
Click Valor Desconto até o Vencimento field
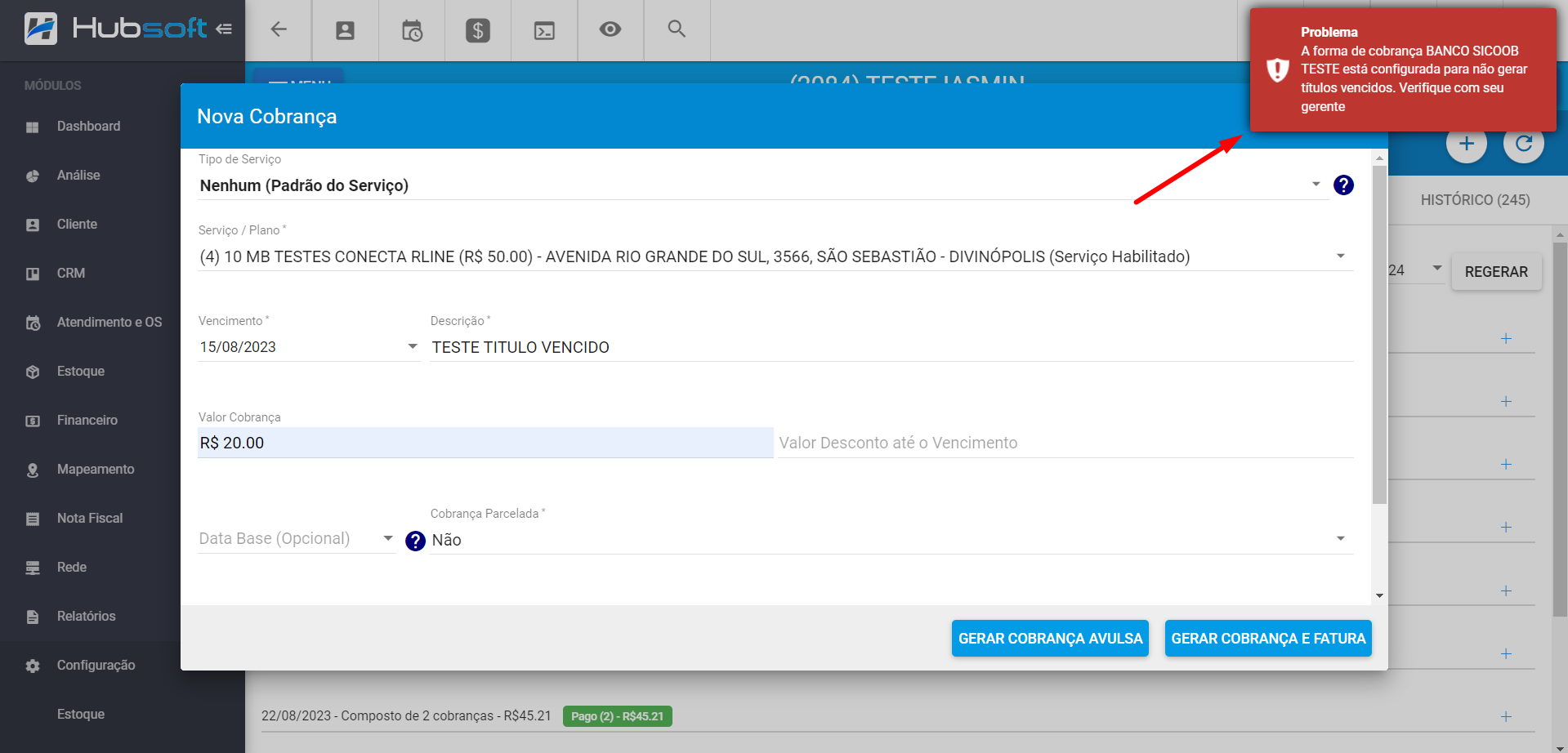(1065, 443)
